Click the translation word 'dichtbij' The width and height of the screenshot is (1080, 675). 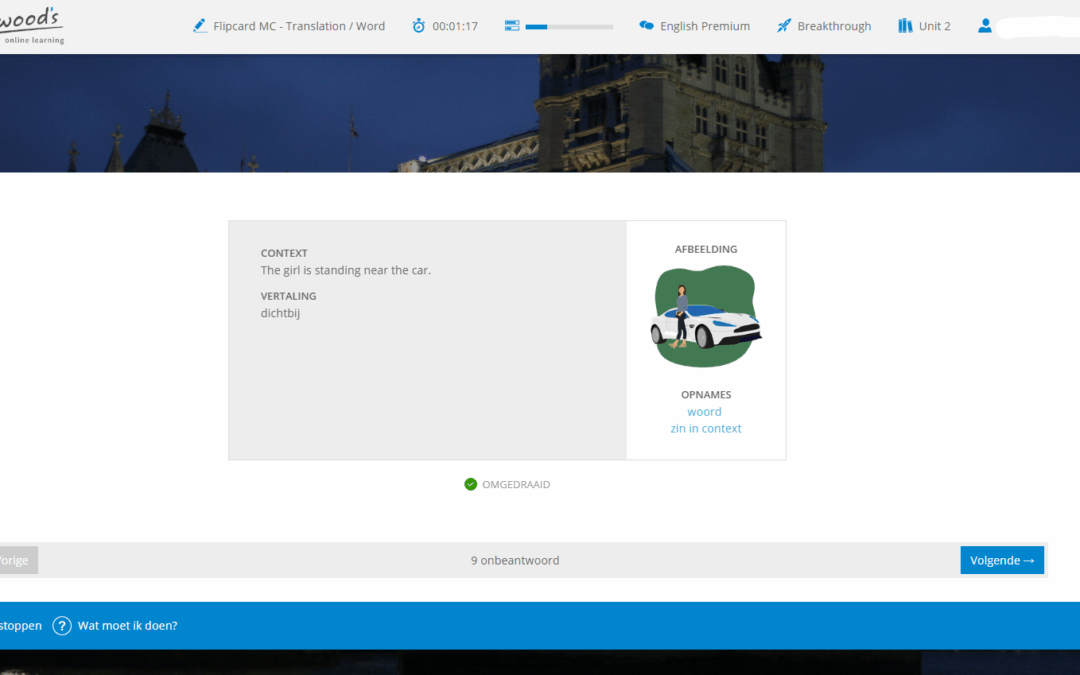tap(280, 313)
